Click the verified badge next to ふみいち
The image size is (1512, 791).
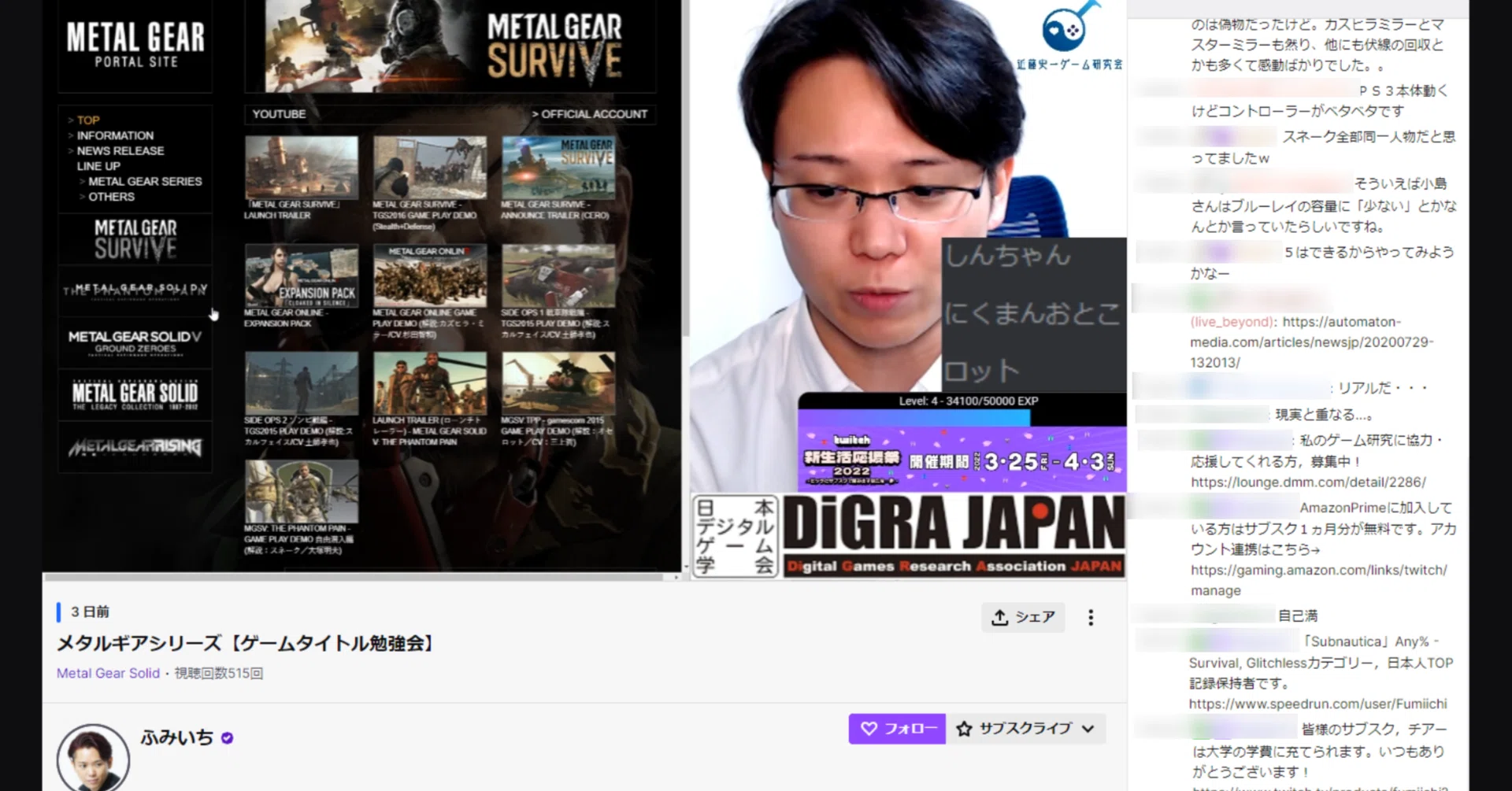click(227, 738)
